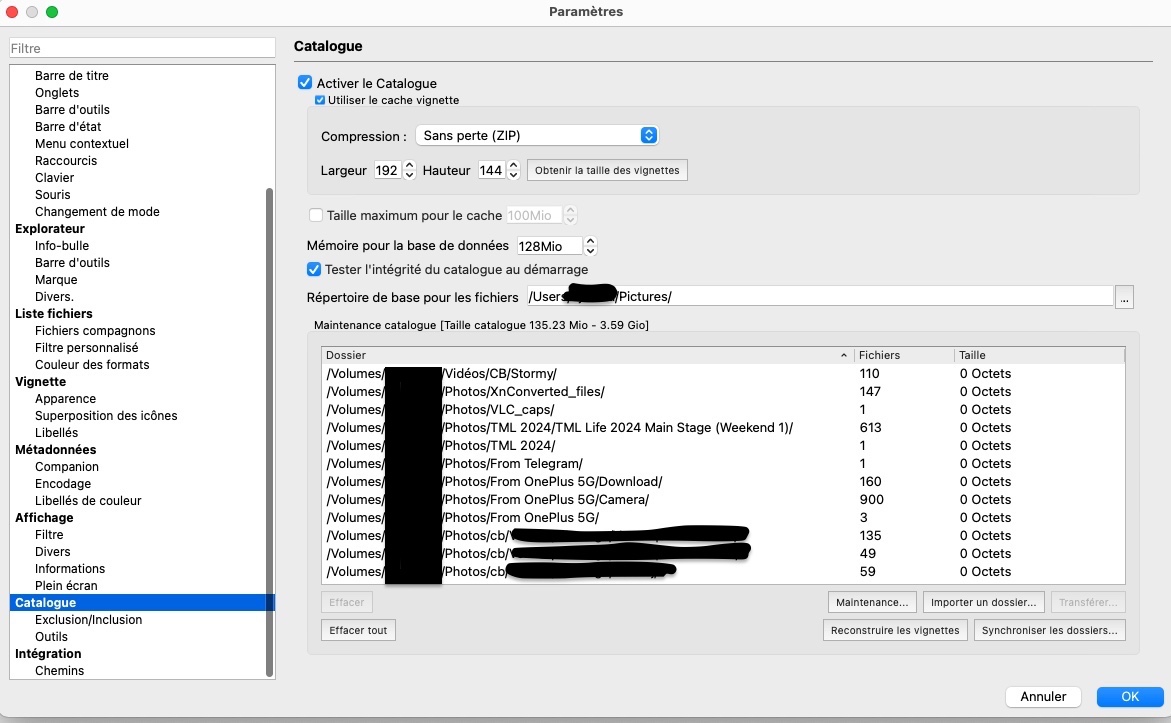Toggle Tester l'intégrité du catalogue au démarrage
Viewport: 1171px width, 723px height.
tap(314, 269)
